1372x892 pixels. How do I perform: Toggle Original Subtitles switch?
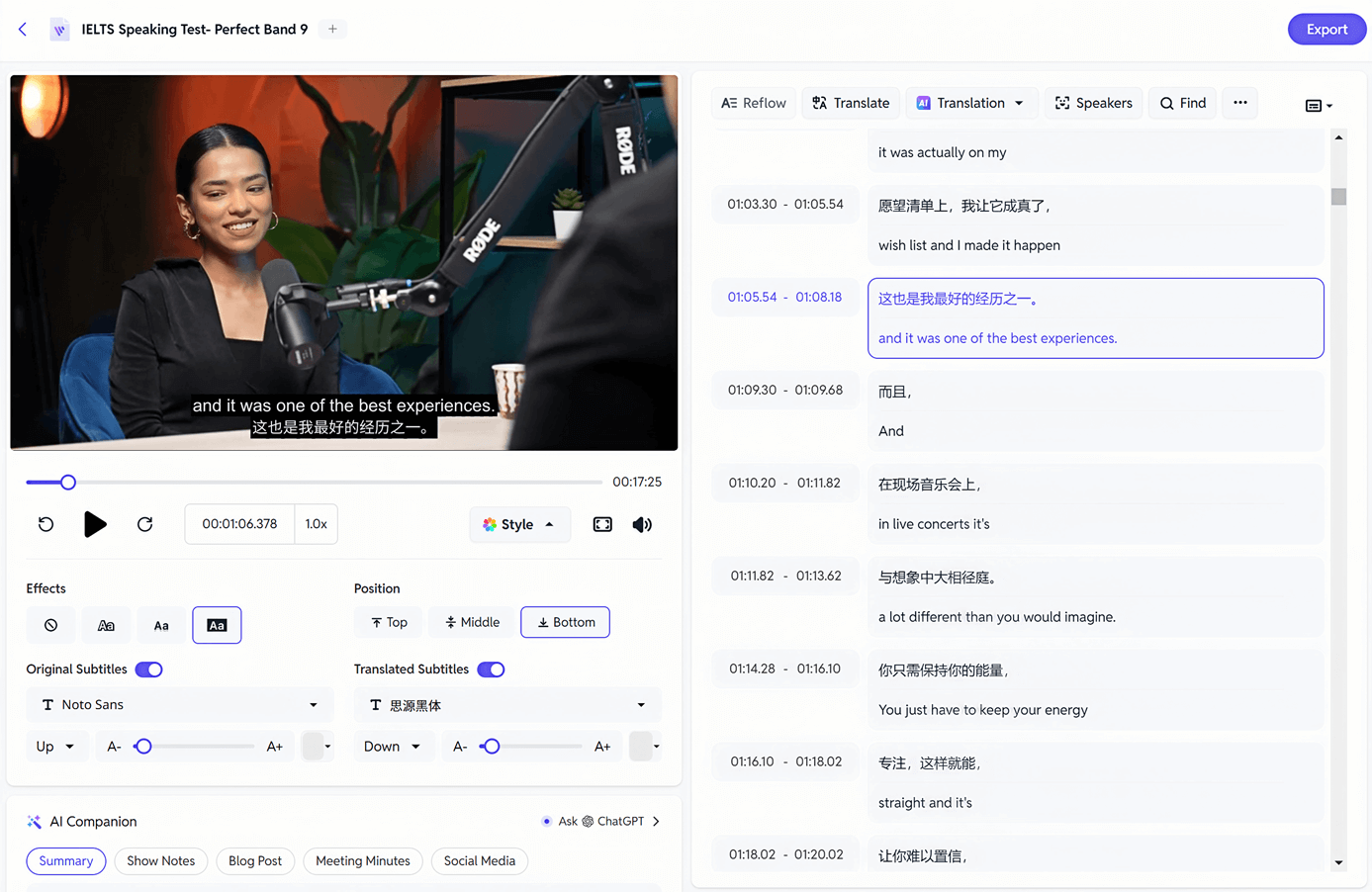coord(149,669)
